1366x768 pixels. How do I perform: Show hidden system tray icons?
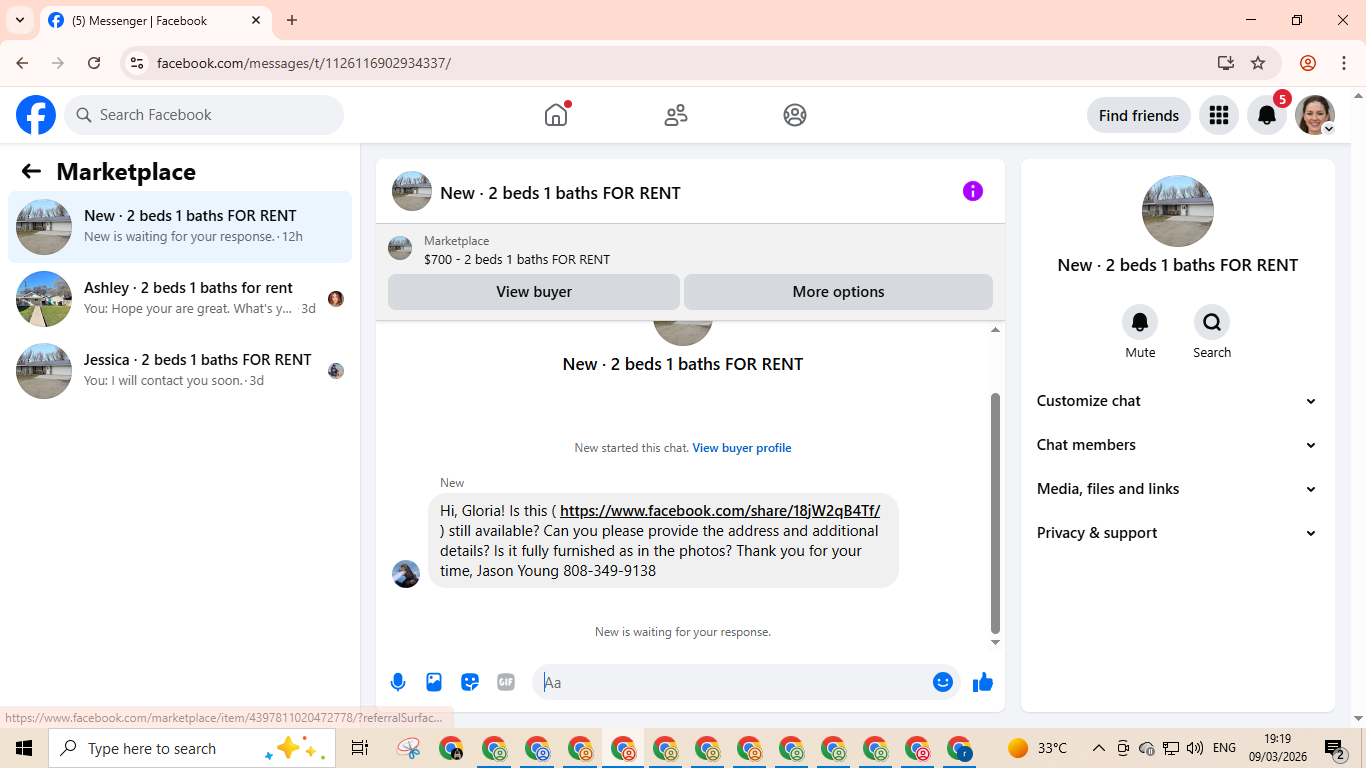pos(1098,748)
